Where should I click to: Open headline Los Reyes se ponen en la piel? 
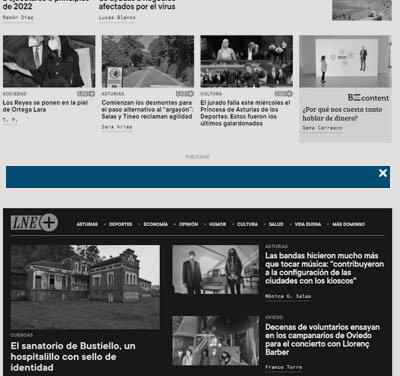45,106
